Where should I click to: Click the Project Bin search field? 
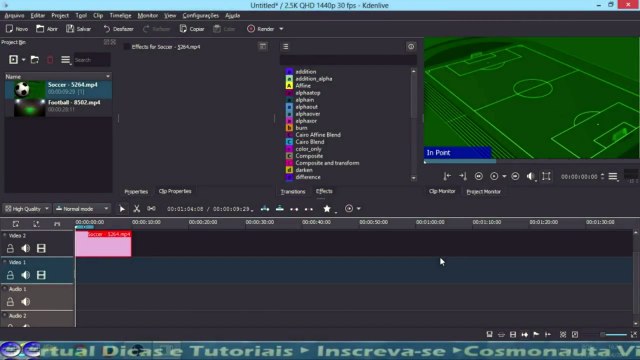[x=91, y=60]
